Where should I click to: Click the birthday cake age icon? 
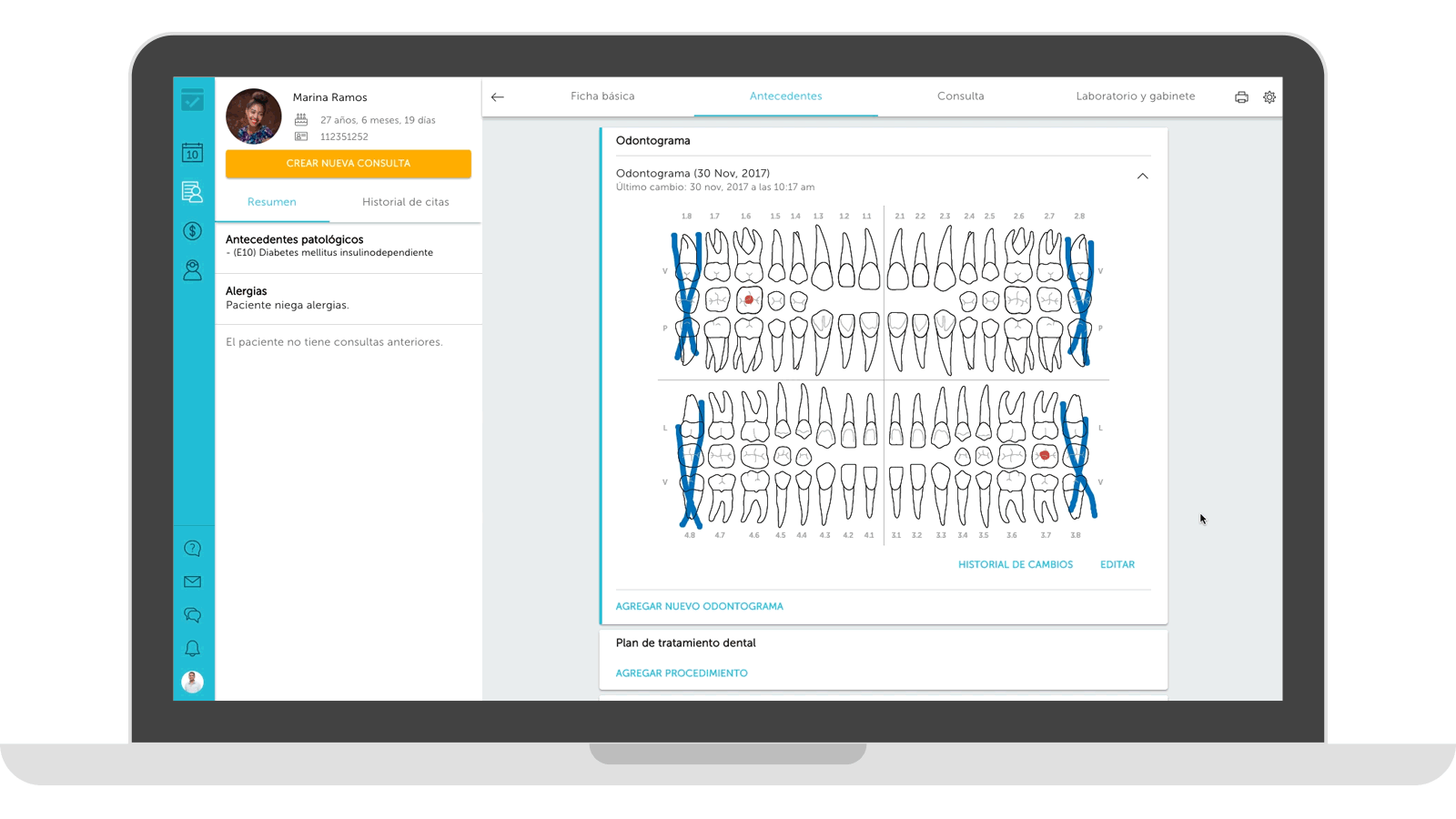tap(301, 119)
